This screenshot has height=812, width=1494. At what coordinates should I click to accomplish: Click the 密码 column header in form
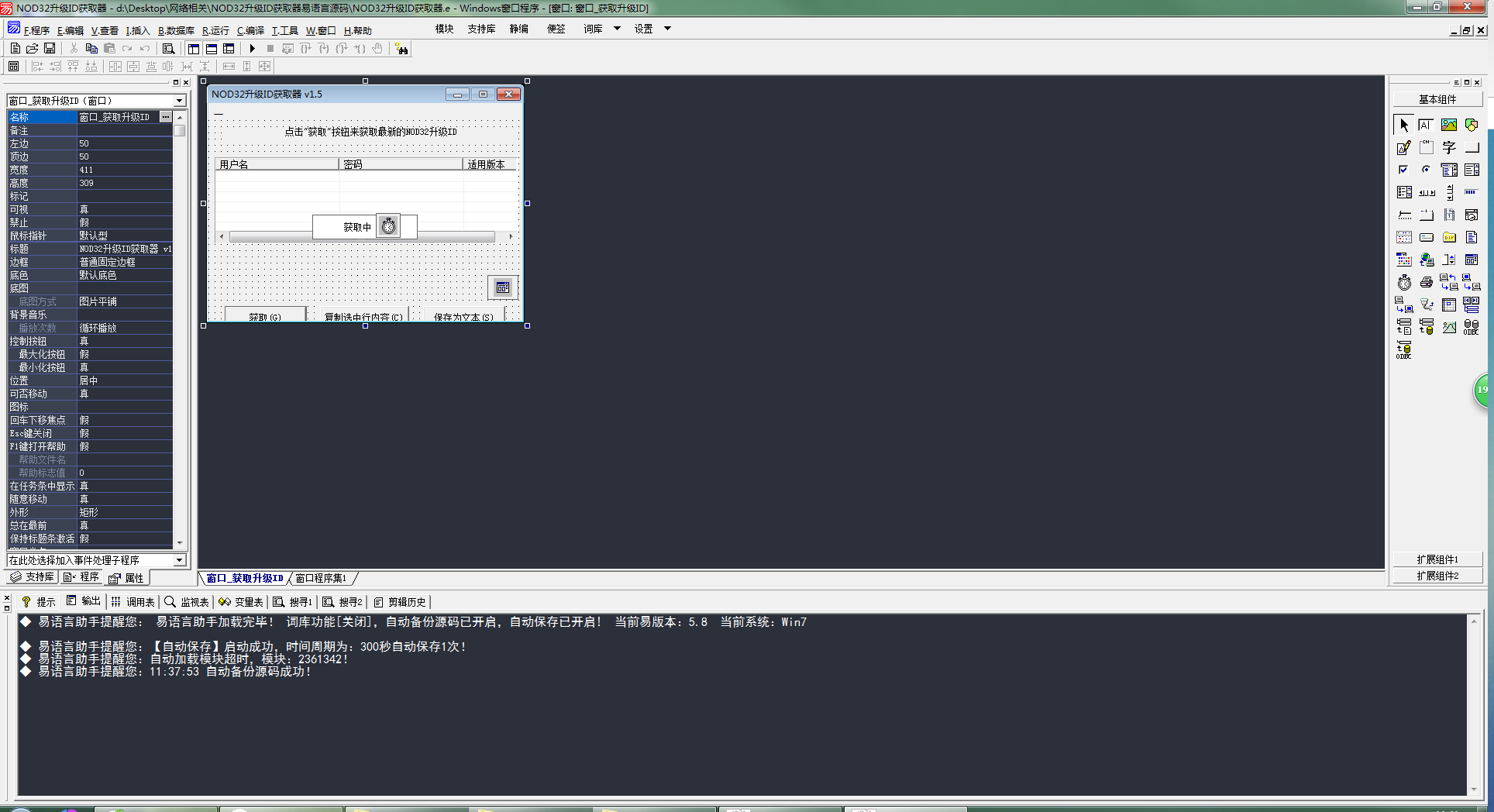(x=401, y=164)
